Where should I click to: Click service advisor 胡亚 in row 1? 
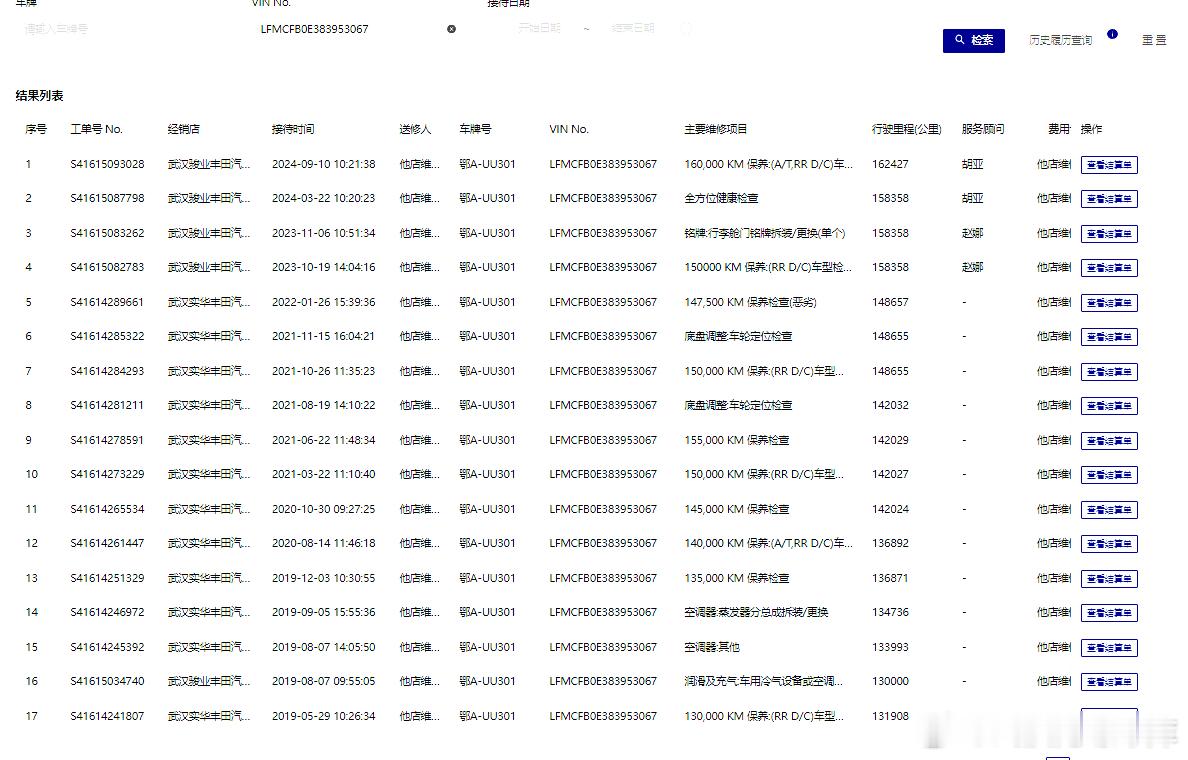tap(972, 164)
